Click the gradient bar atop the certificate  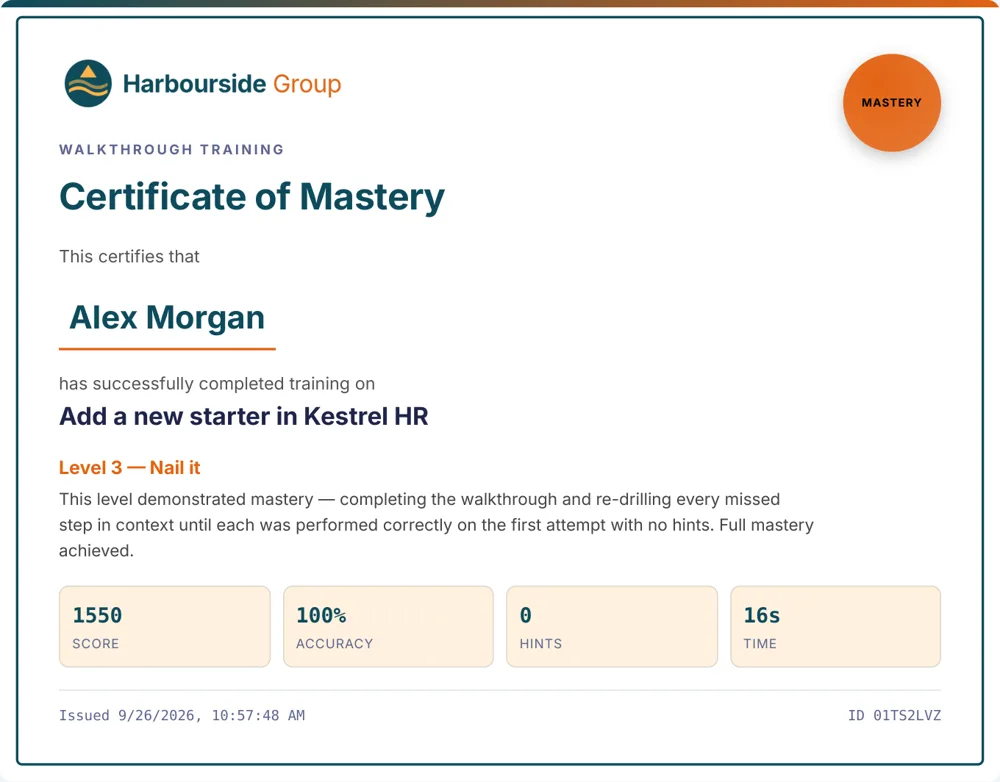pyautogui.click(x=500, y=3)
